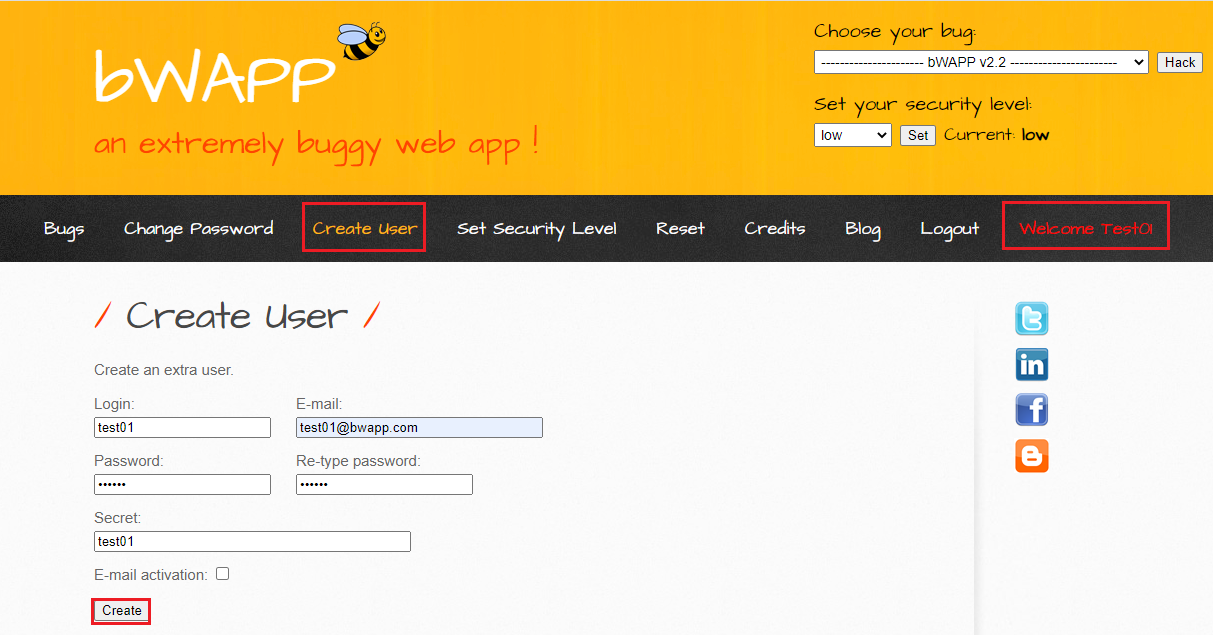
Task: Click the Reset menu item
Action: [680, 229]
